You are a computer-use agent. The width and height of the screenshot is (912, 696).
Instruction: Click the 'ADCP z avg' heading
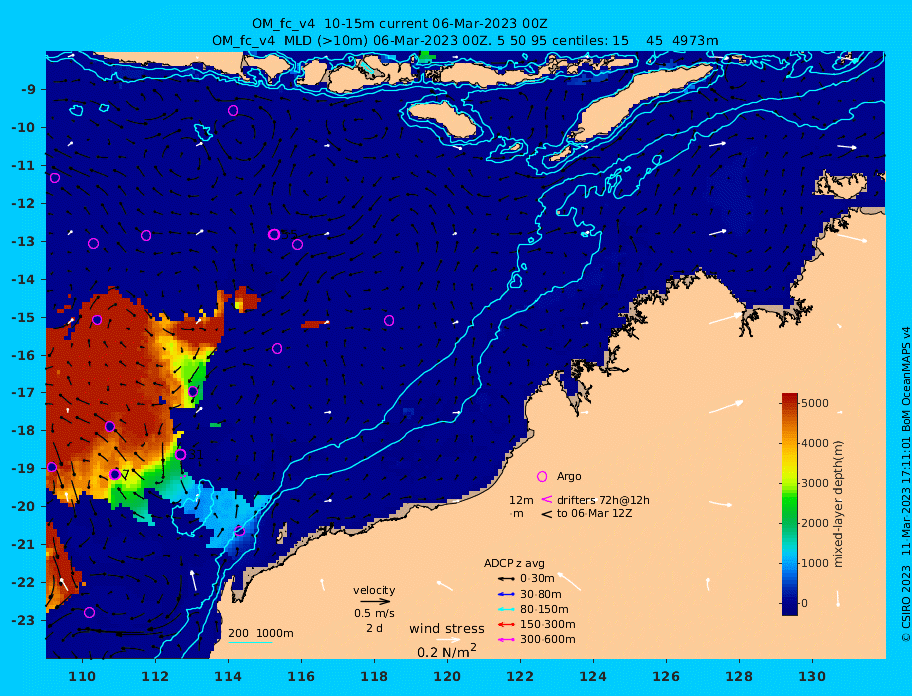point(514,563)
